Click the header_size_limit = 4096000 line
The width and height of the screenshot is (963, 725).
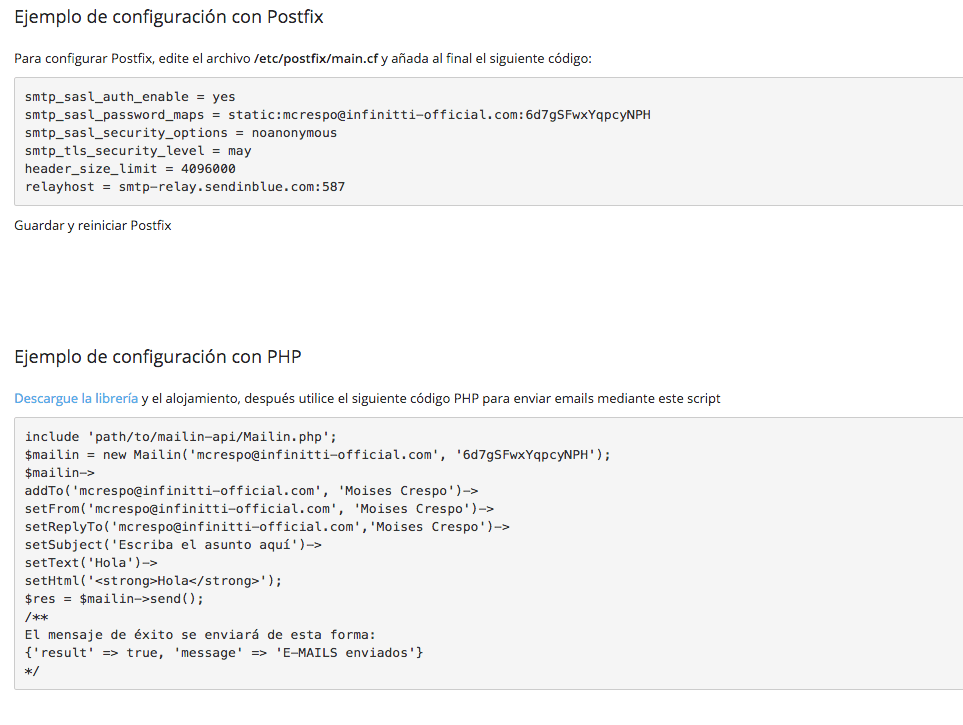pos(130,169)
